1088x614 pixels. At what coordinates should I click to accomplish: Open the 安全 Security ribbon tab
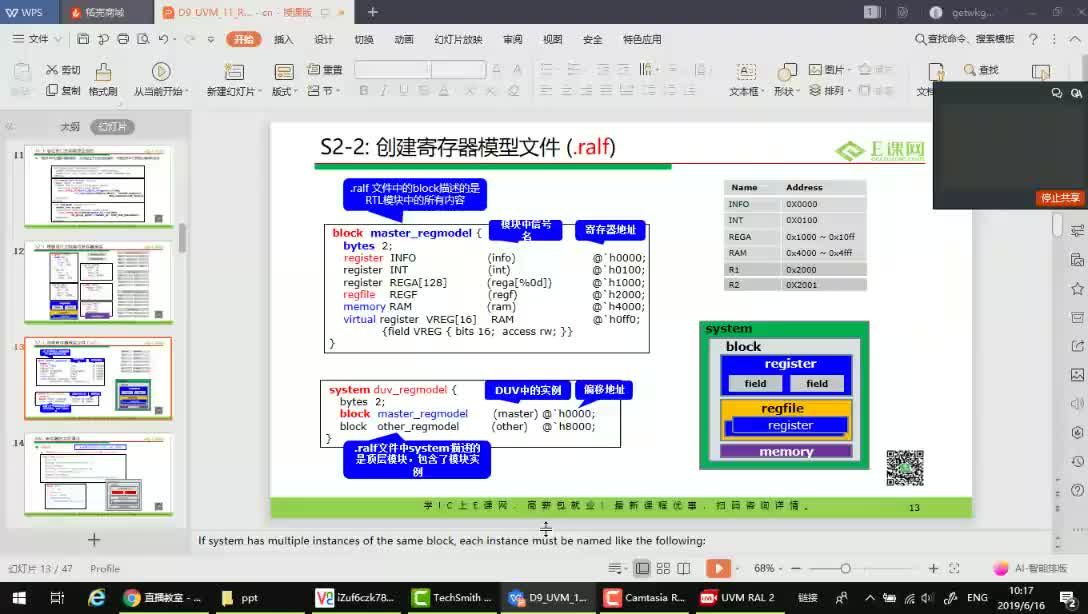(x=593, y=40)
